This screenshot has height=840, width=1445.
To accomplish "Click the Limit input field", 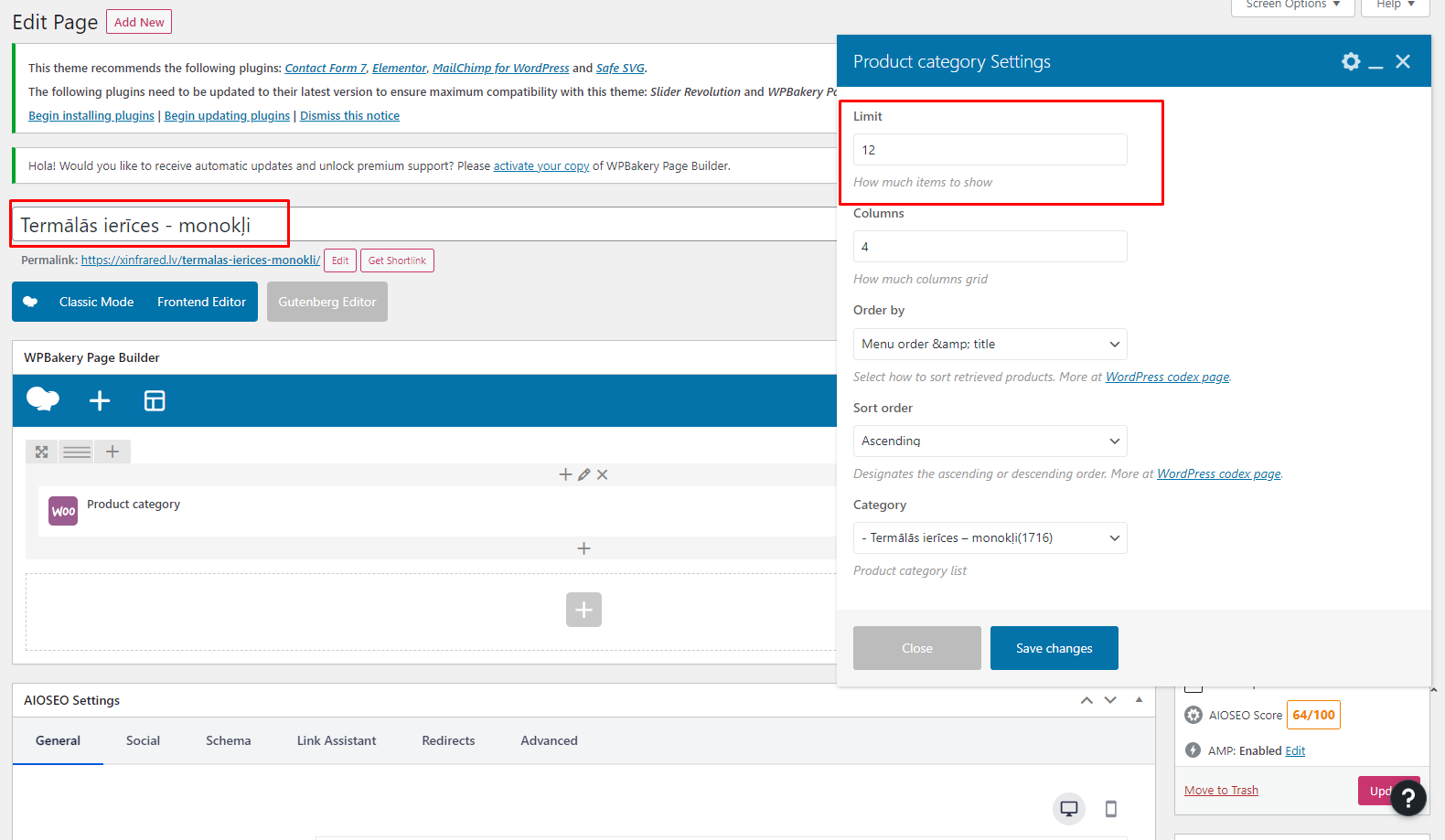I will (990, 150).
